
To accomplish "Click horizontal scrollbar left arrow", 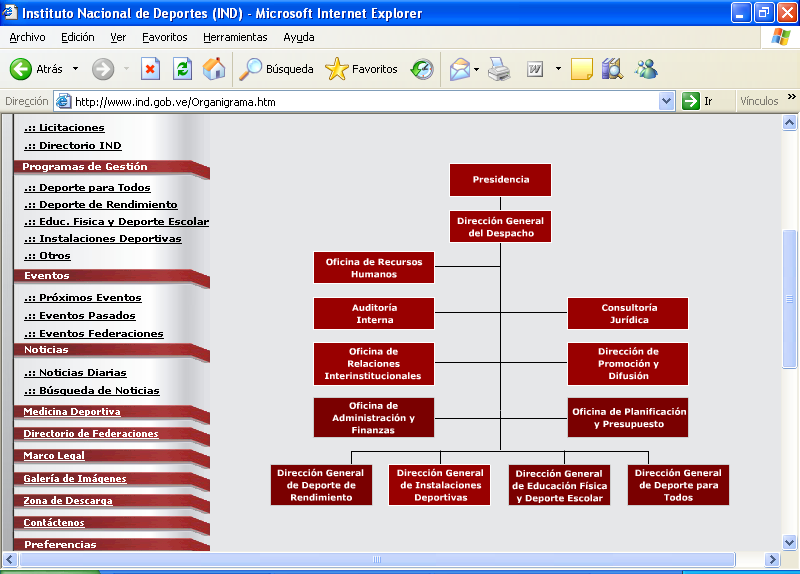I will click(10, 559).
